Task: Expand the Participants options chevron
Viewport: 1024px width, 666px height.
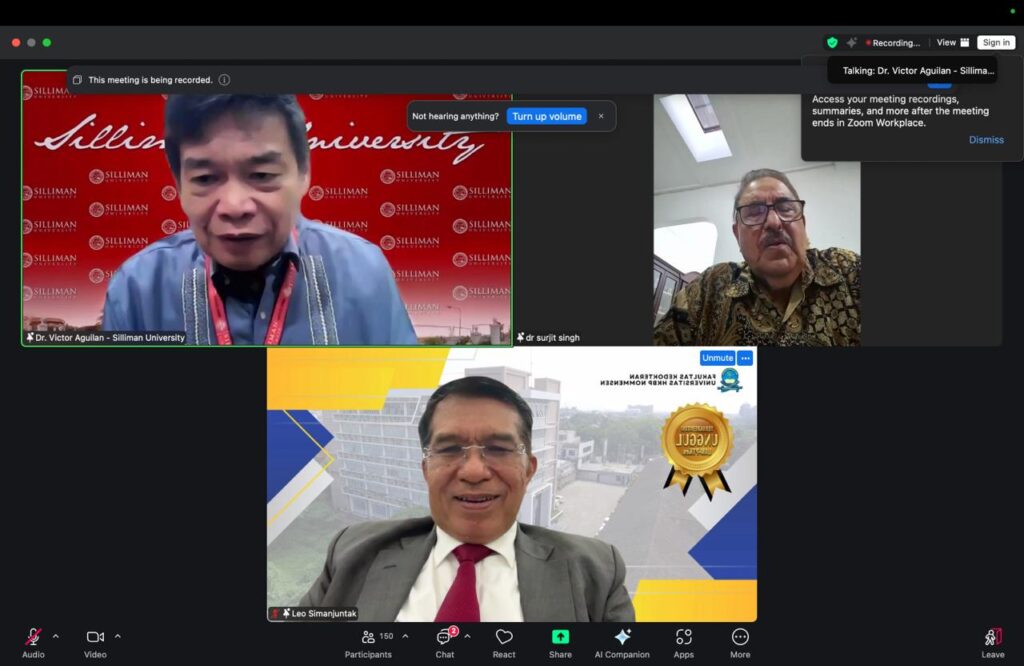Action: [405, 636]
